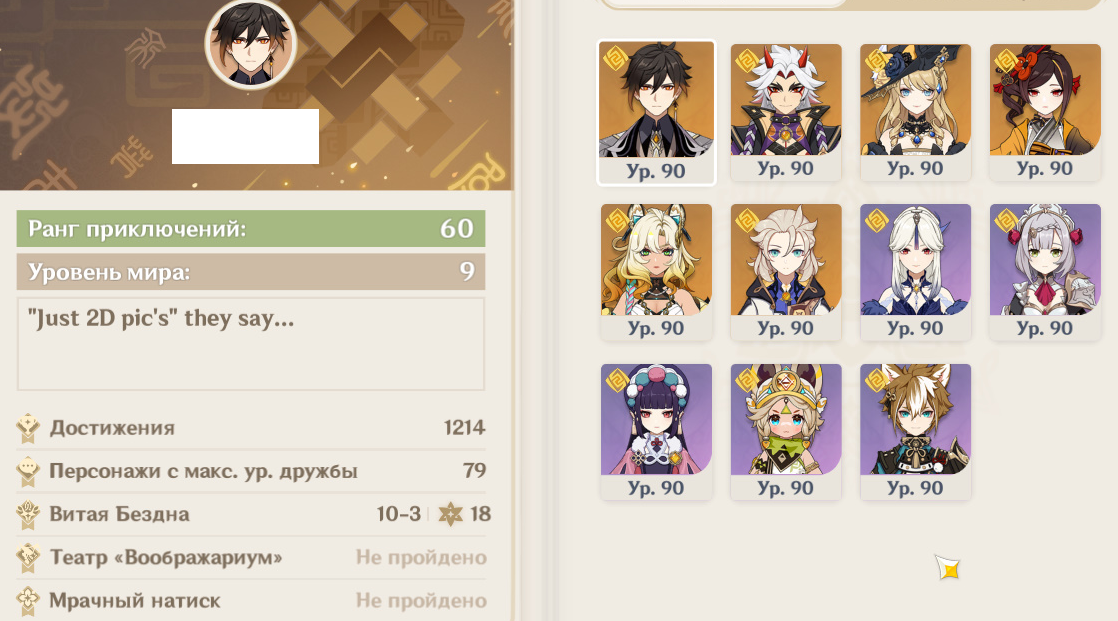This screenshot has height=621, width=1118.
Task: Choose the Ningguang character card
Action: (916, 272)
